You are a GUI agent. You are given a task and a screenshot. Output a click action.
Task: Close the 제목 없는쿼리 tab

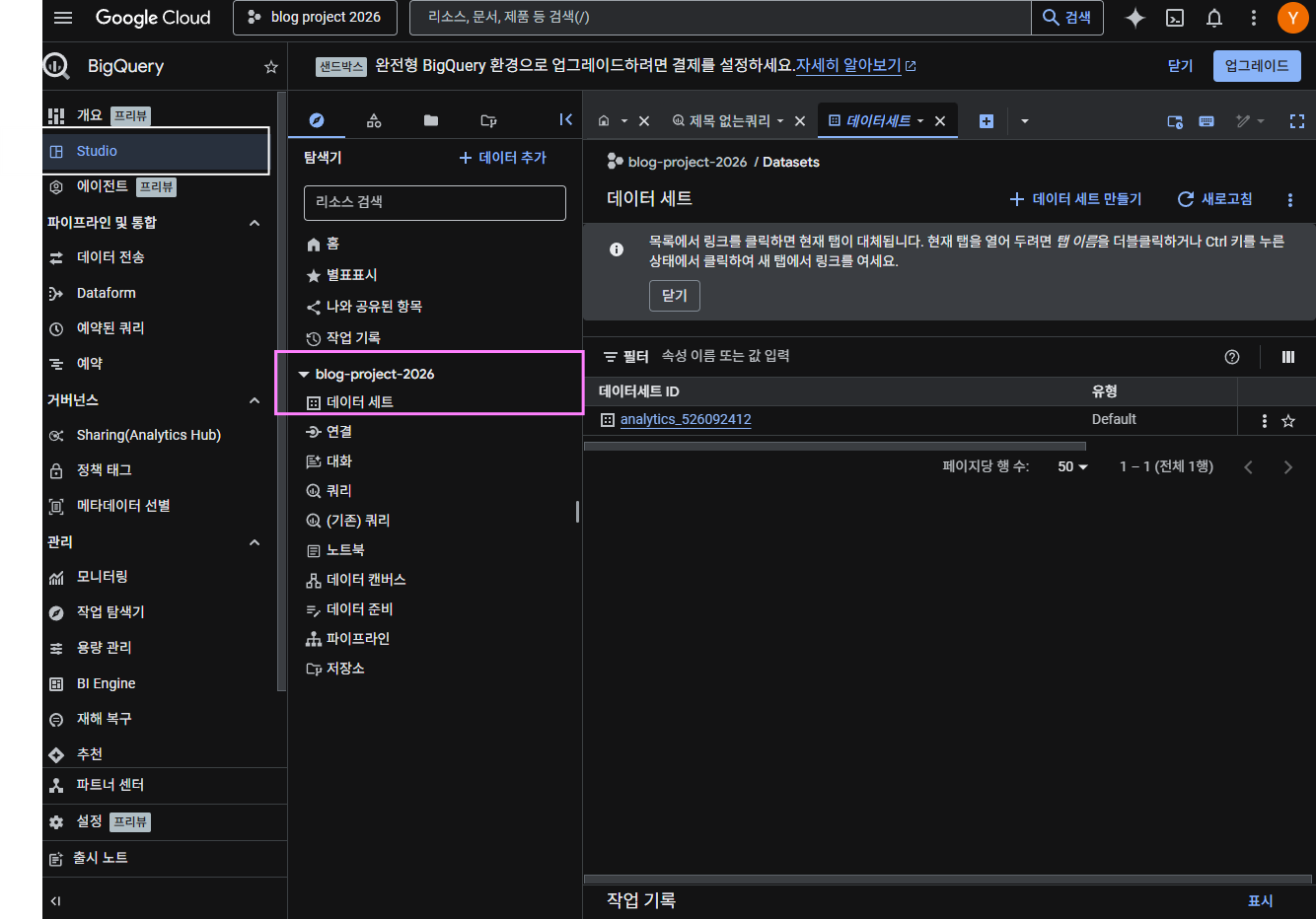coord(800,121)
